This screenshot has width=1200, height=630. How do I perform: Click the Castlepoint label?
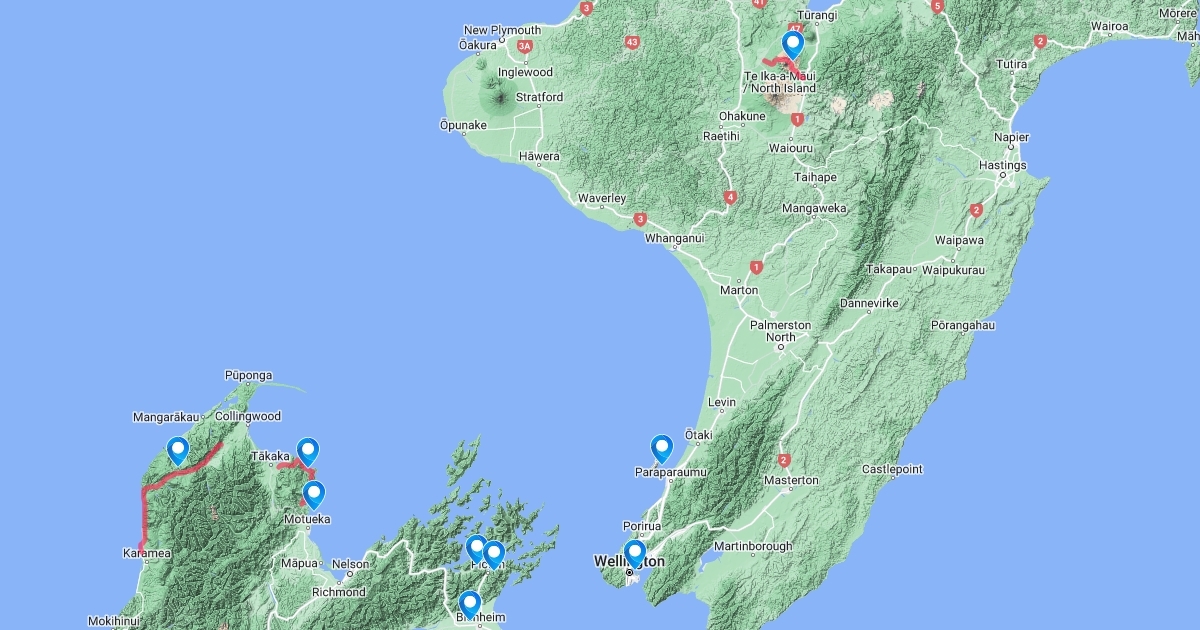pos(892,469)
